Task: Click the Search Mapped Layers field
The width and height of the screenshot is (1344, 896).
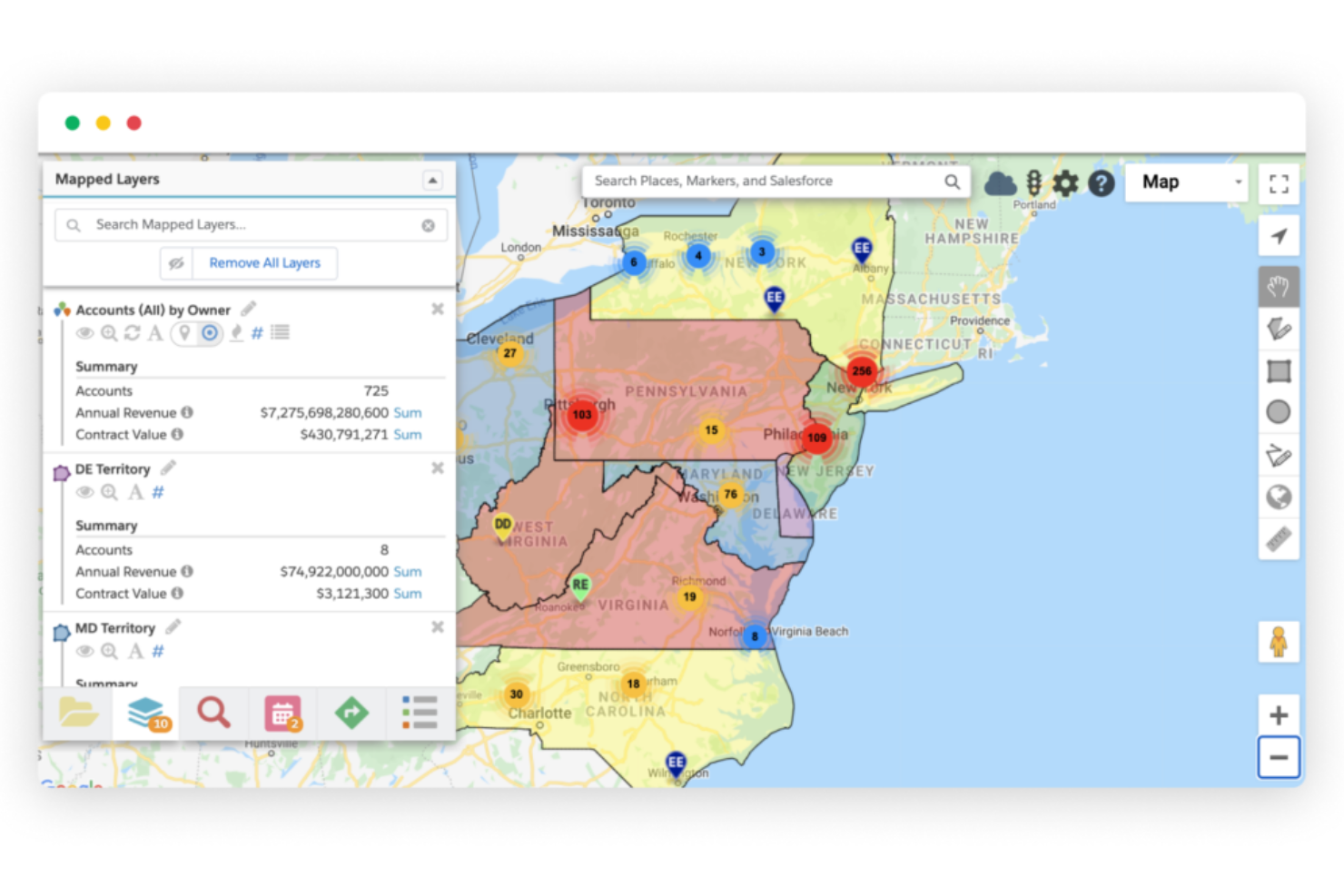Action: 251,225
